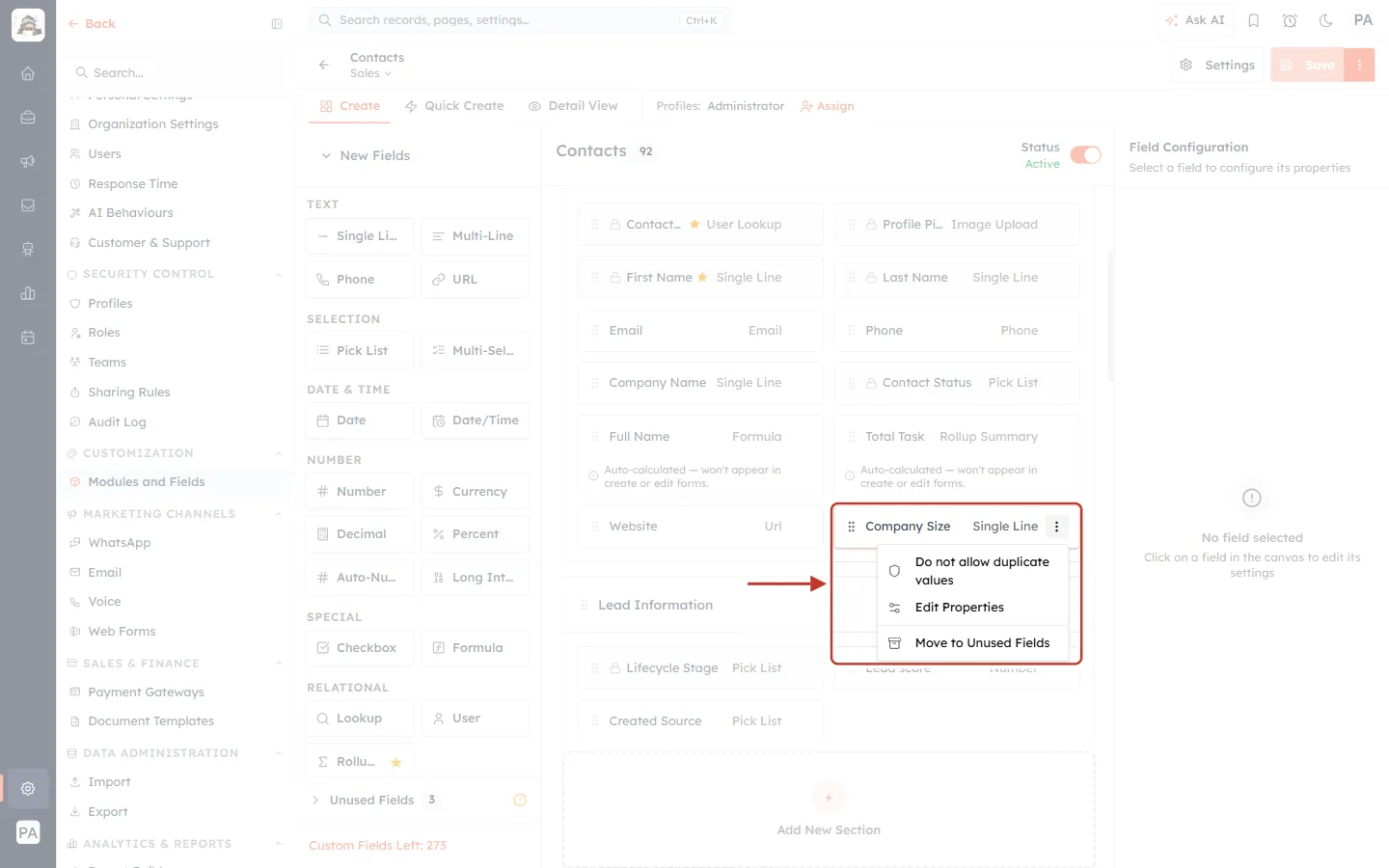Select the Checkbox field type
The height and width of the screenshot is (868, 1389).
tap(360, 648)
